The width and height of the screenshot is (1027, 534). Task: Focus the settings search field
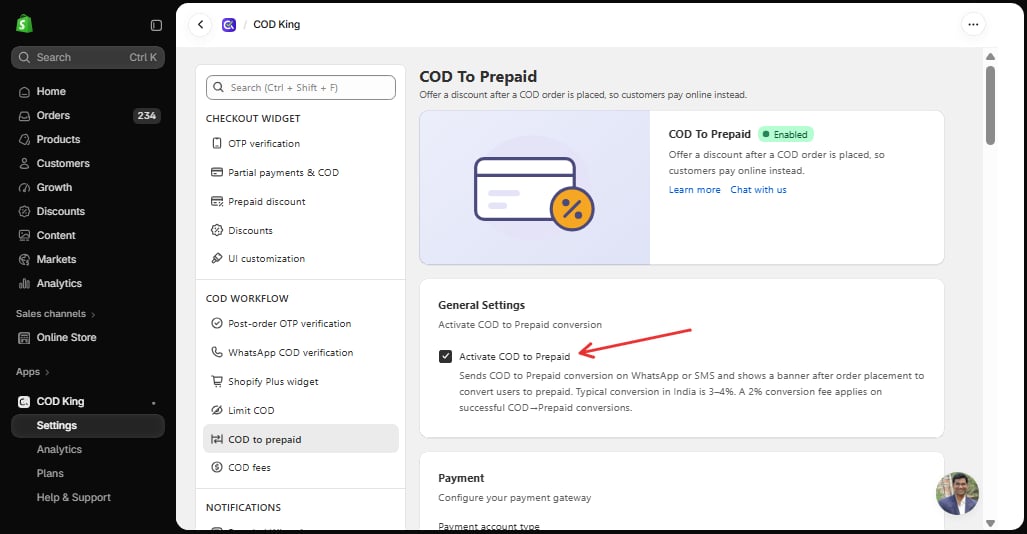coord(301,88)
